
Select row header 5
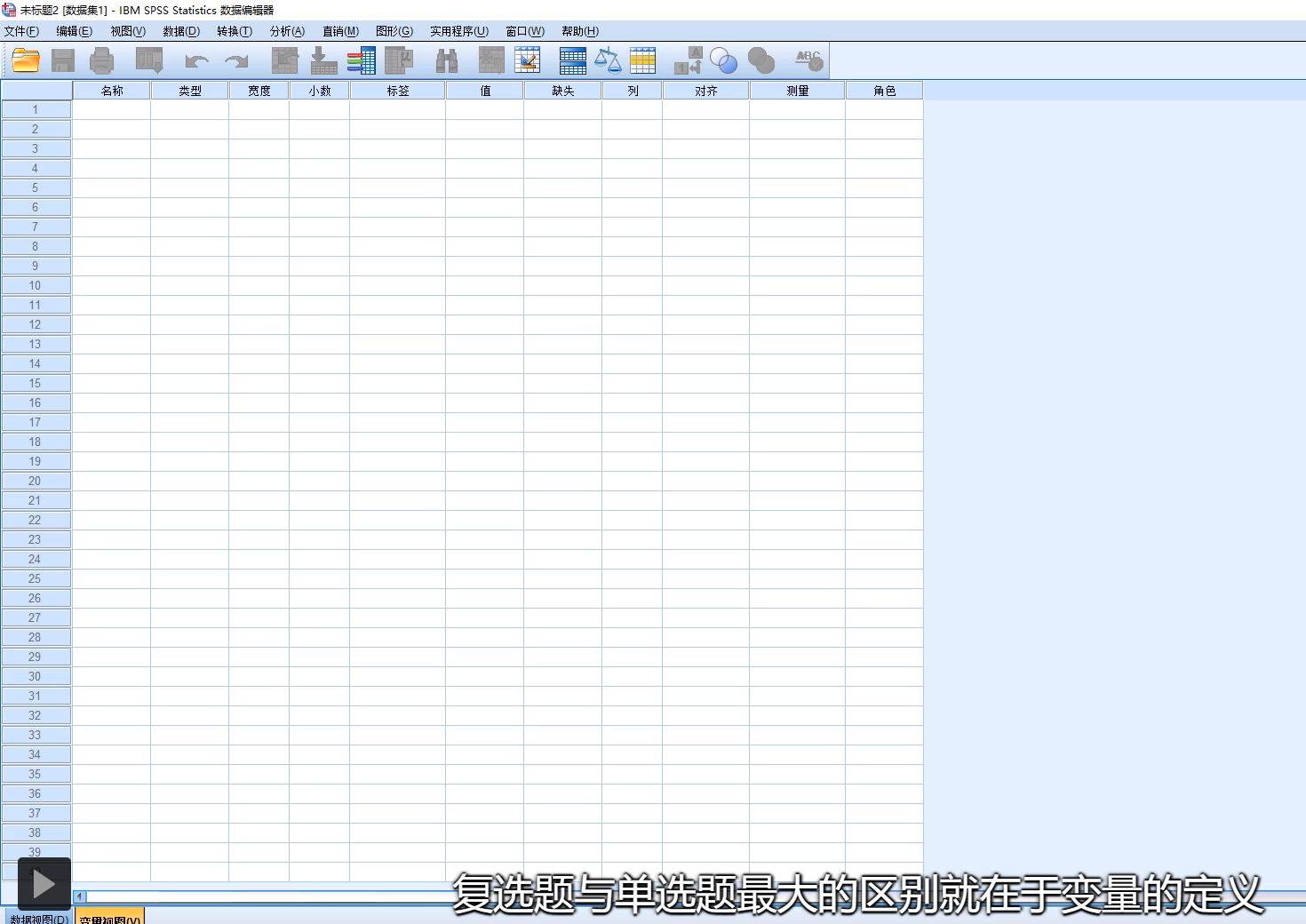[x=36, y=187]
